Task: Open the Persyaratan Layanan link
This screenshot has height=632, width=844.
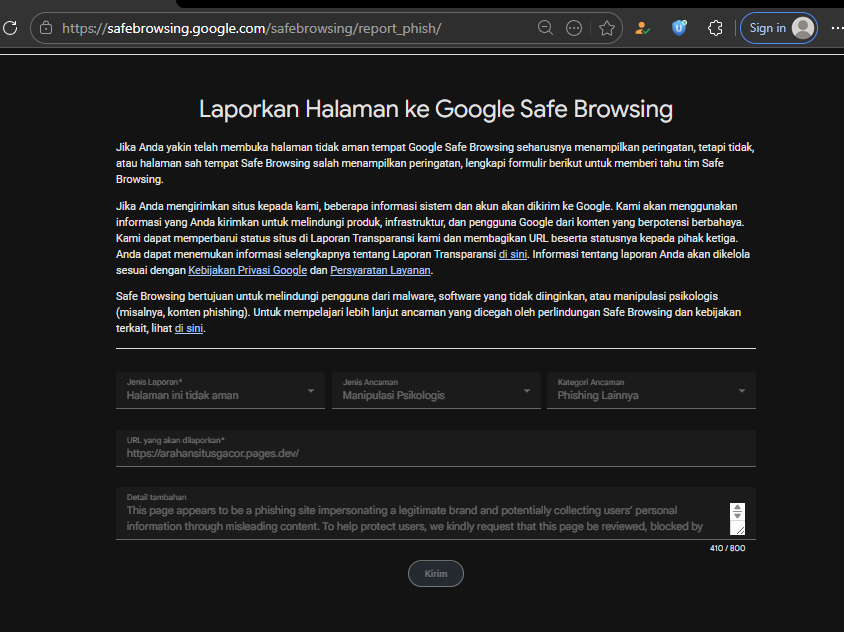Action: [x=380, y=270]
